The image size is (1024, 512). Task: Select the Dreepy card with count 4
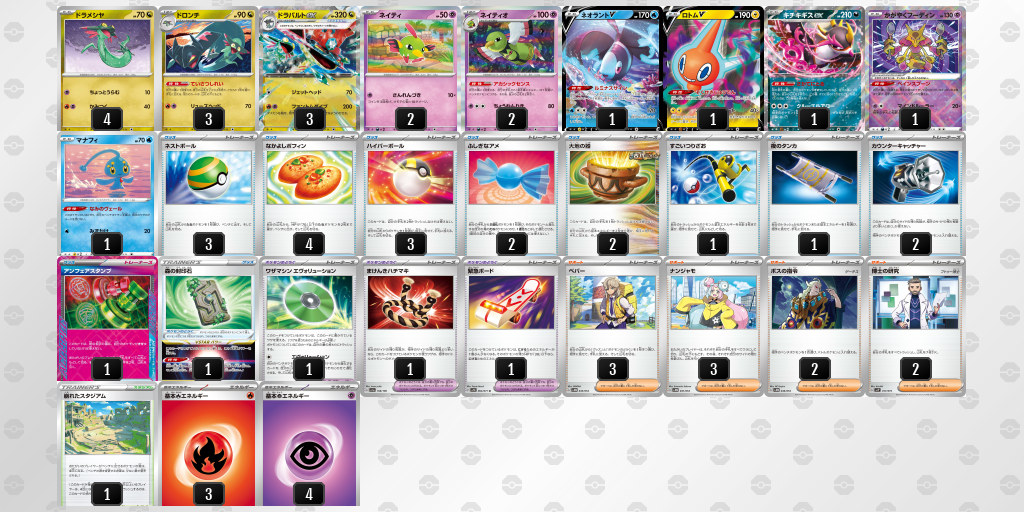point(108,69)
